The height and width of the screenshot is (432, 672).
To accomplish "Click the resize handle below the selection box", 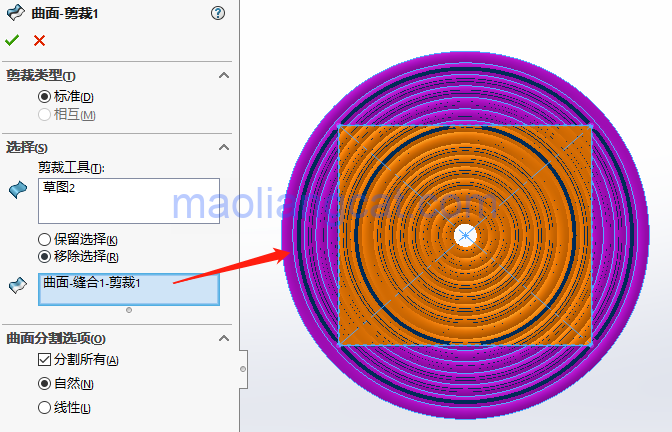I will [129, 310].
